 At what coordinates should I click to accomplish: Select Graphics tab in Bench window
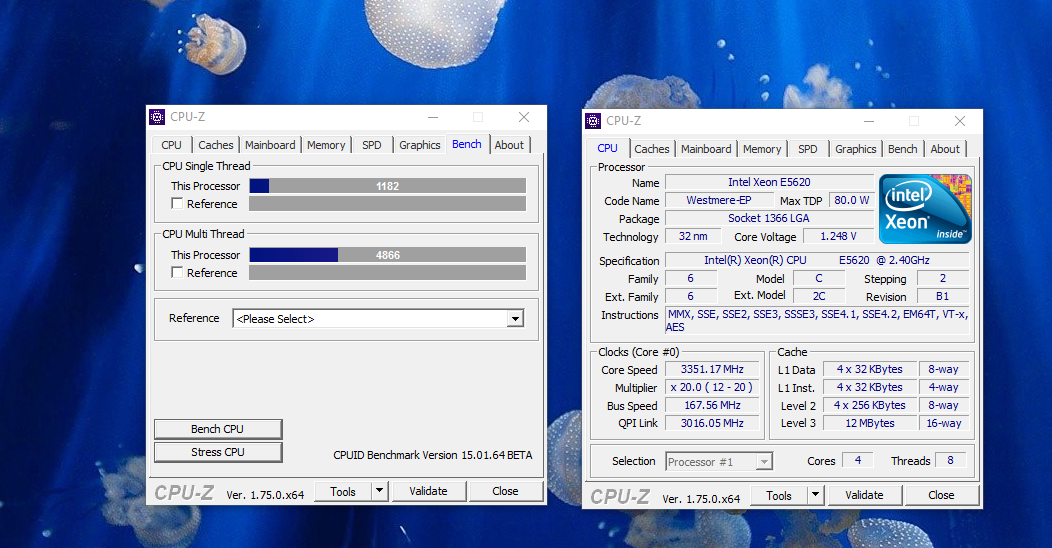[419, 145]
